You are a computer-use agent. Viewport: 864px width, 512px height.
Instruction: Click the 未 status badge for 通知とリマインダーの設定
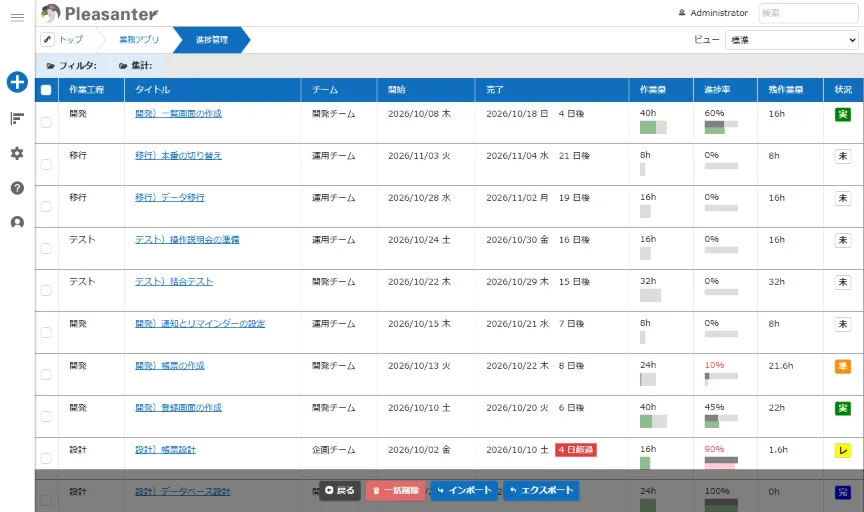pyautogui.click(x=843, y=324)
